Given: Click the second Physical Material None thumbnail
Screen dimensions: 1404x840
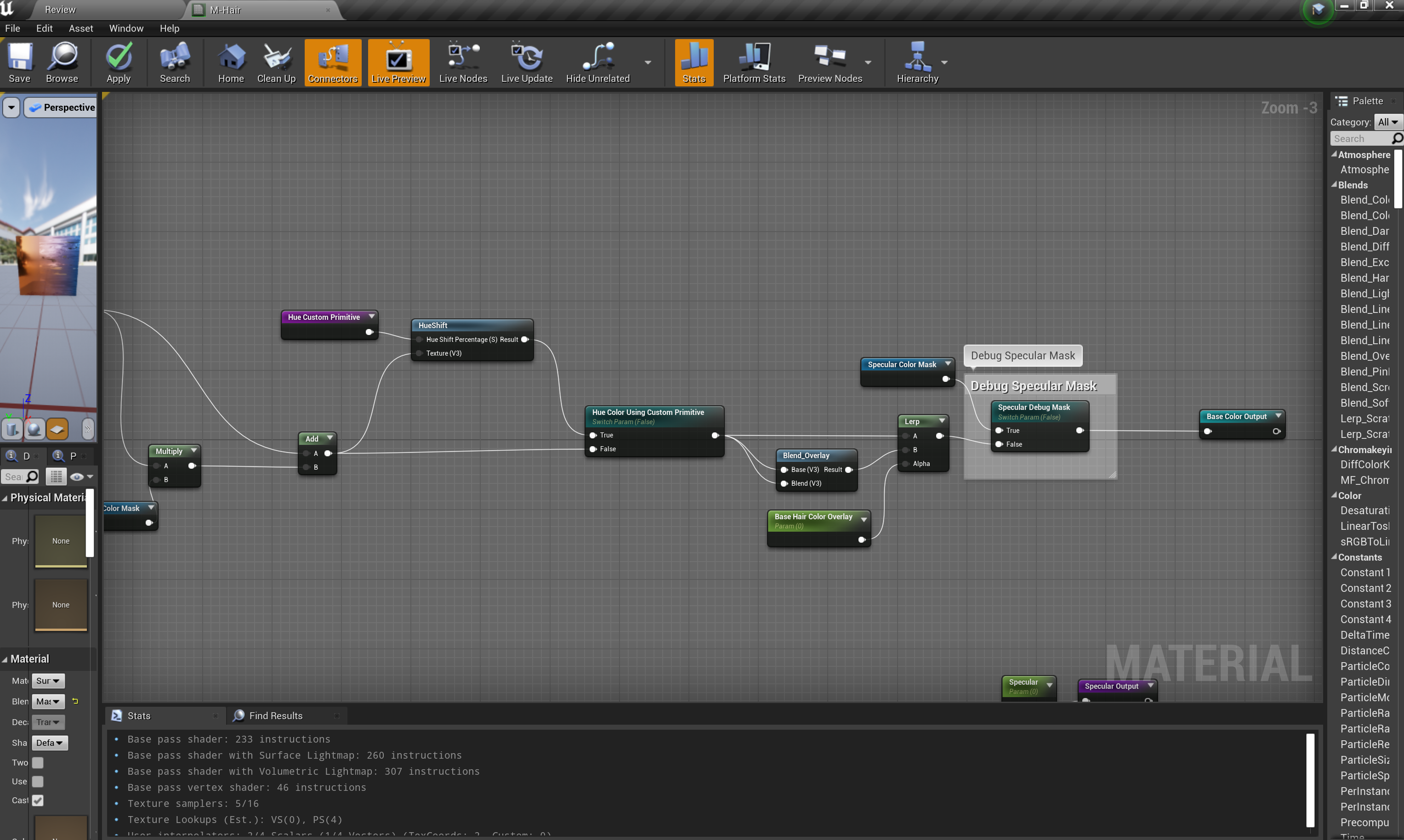Looking at the screenshot, I should pyautogui.click(x=61, y=605).
